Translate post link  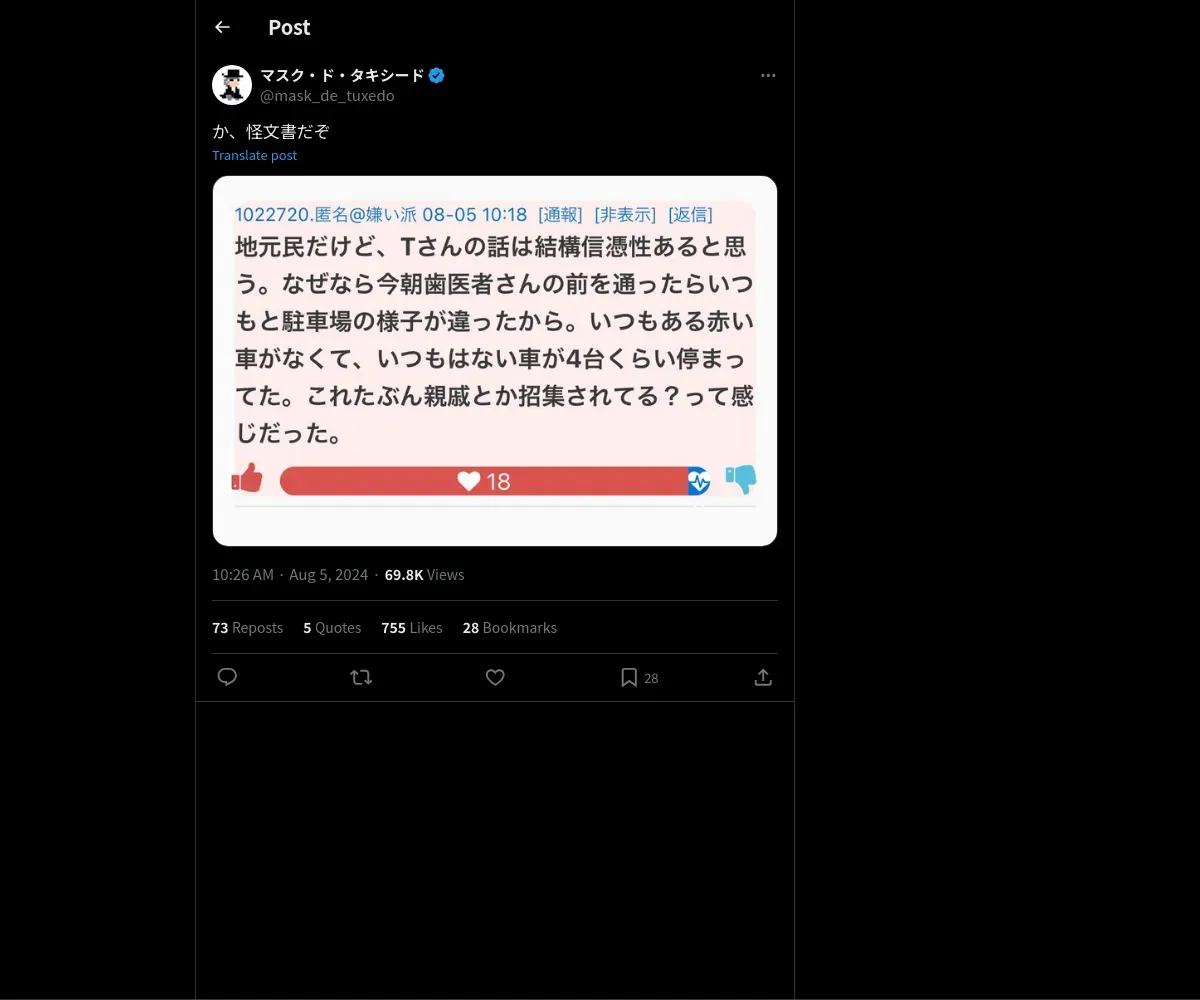pyautogui.click(x=254, y=155)
